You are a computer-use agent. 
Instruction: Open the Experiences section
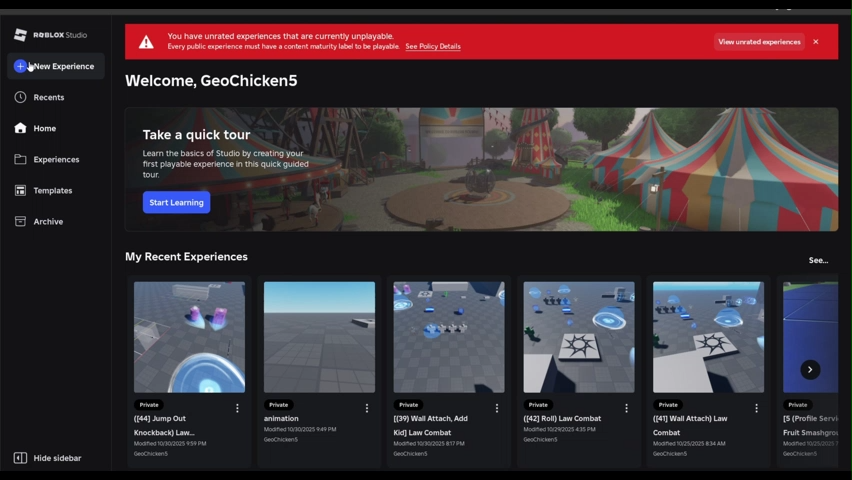pos(56,159)
